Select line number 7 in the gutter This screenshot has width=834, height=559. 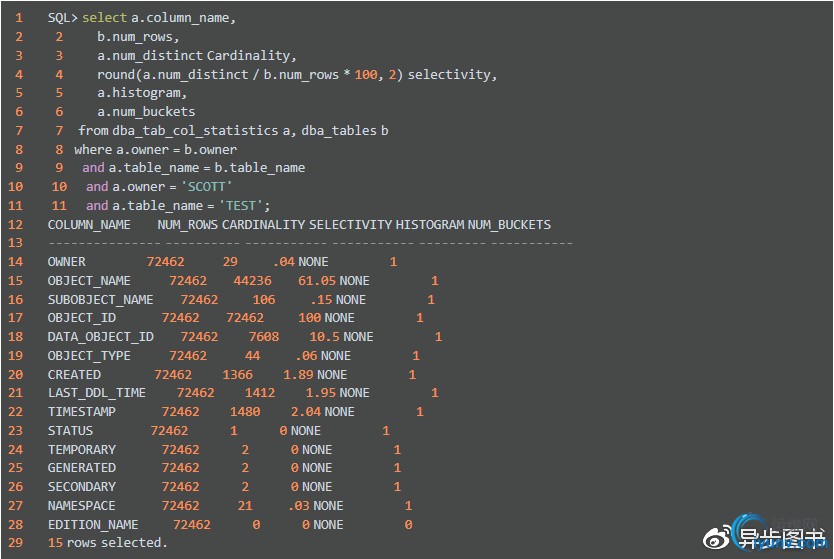[18, 131]
